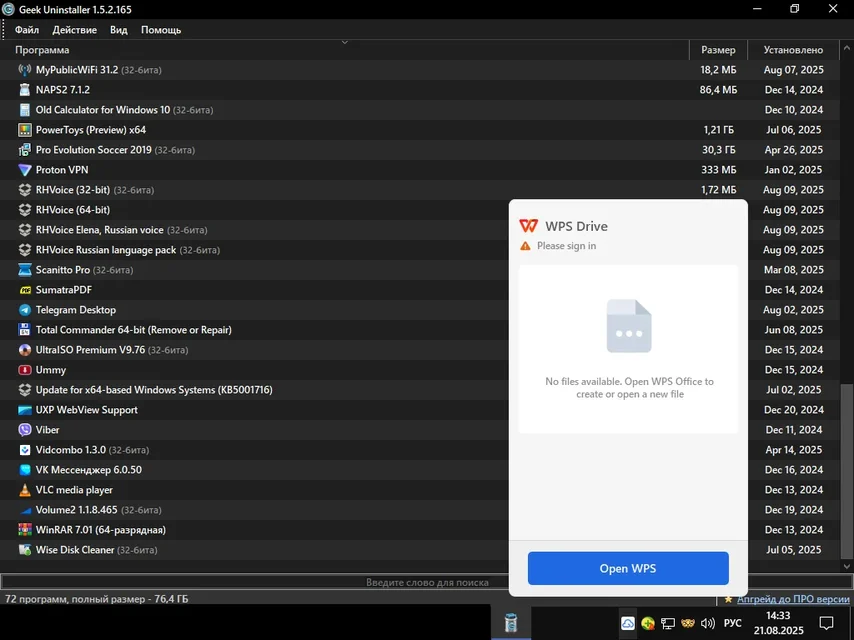This screenshot has width=854, height=640.
Task: Select the Volume2 1.1.8.465 icon
Action: pyautogui.click(x=25, y=510)
